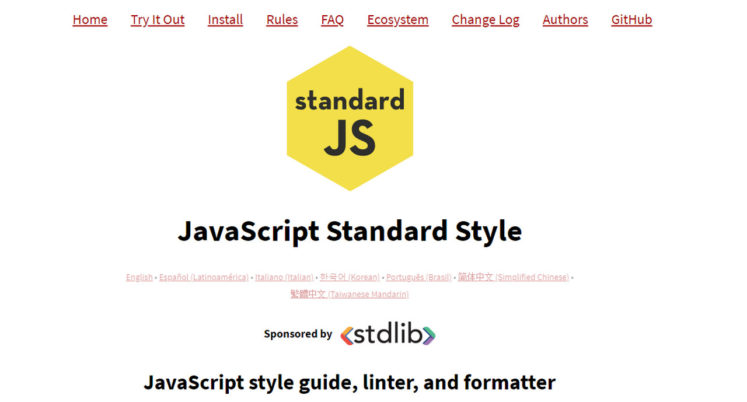
Task: Open the Try It Out page
Action: coord(157,20)
